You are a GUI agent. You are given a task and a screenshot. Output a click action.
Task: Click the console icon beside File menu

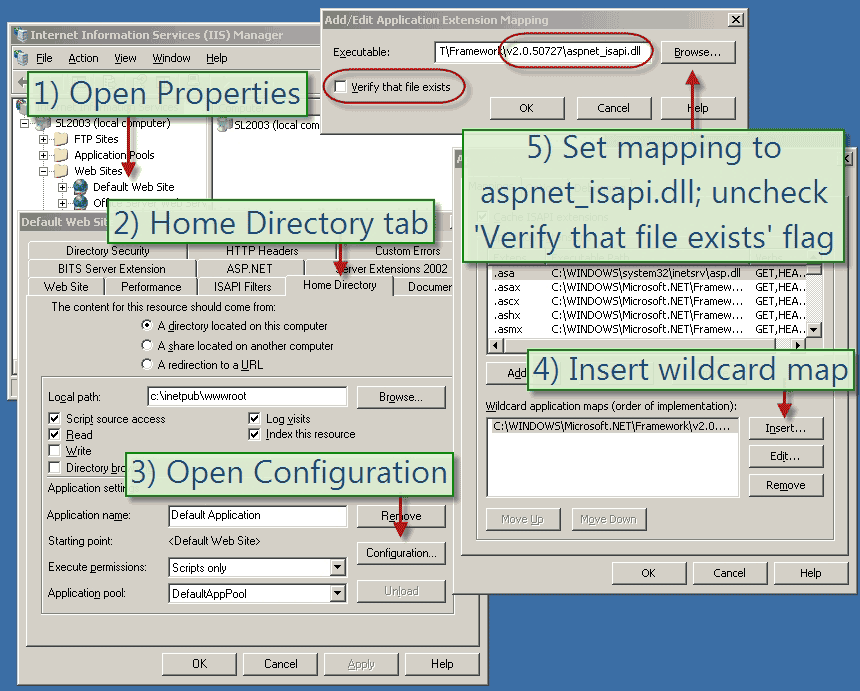(19, 58)
